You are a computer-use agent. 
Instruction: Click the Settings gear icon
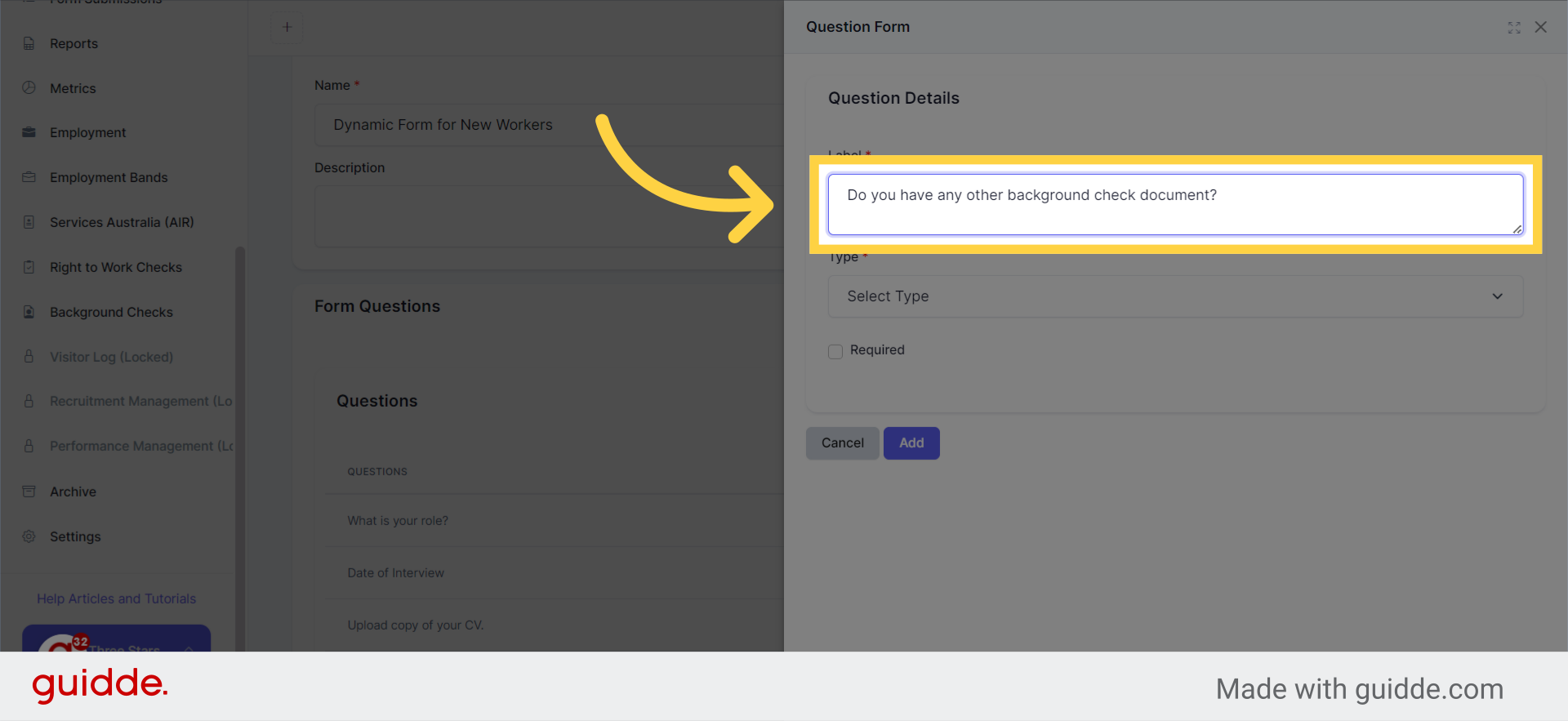(29, 536)
